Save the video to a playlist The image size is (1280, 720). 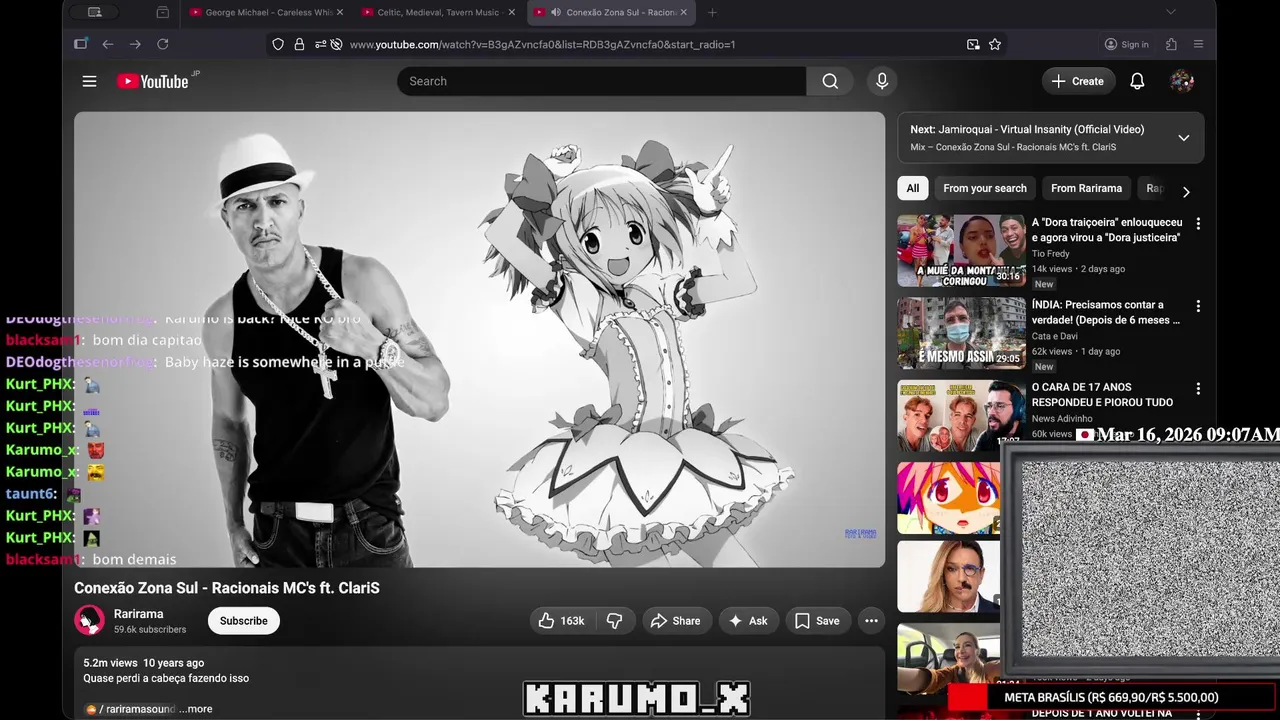point(818,621)
